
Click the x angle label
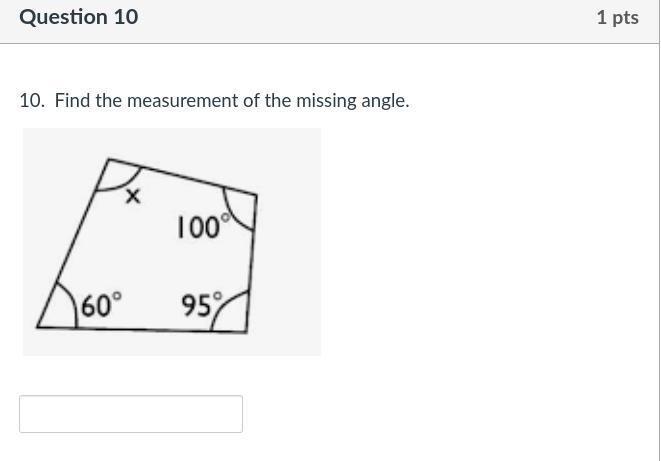(132, 198)
